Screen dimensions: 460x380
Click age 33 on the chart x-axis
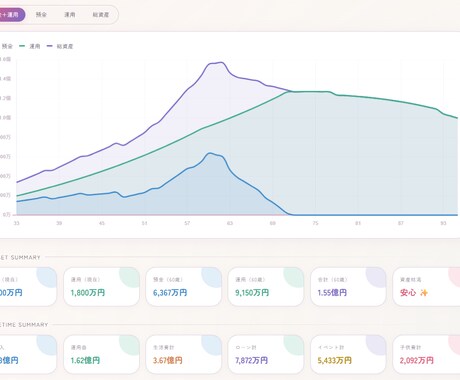16,223
